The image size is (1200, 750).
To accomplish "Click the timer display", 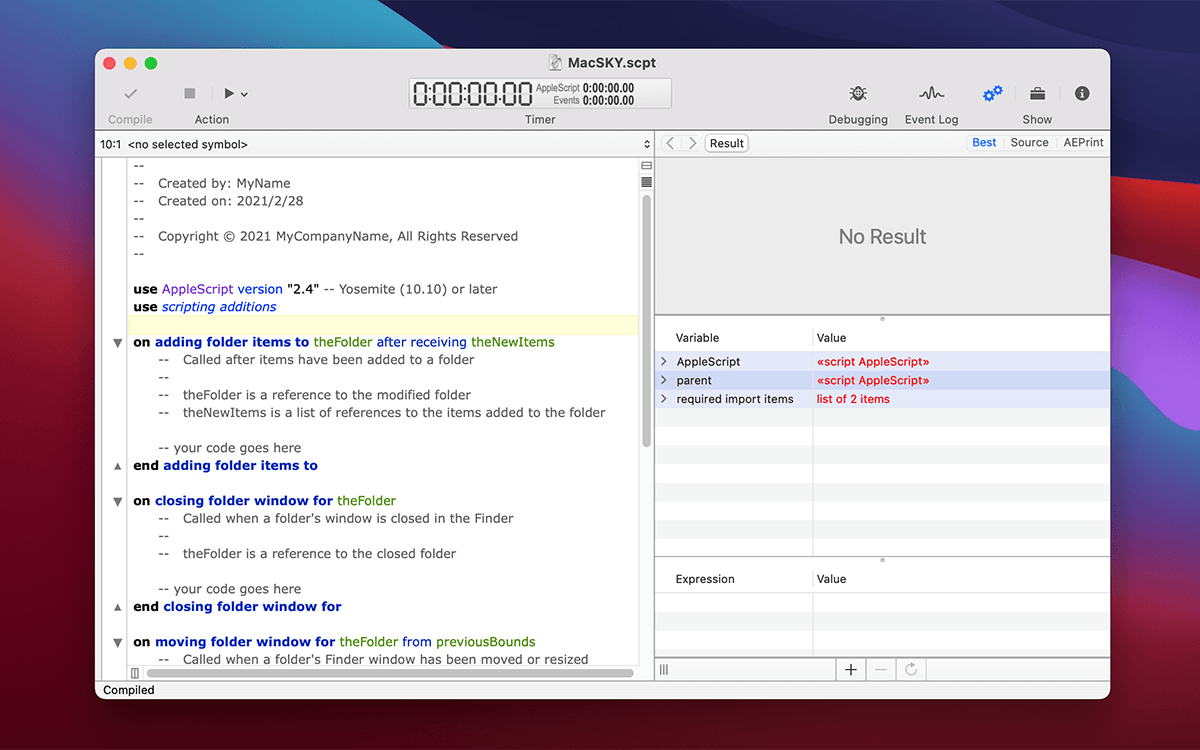I will tap(540, 94).
